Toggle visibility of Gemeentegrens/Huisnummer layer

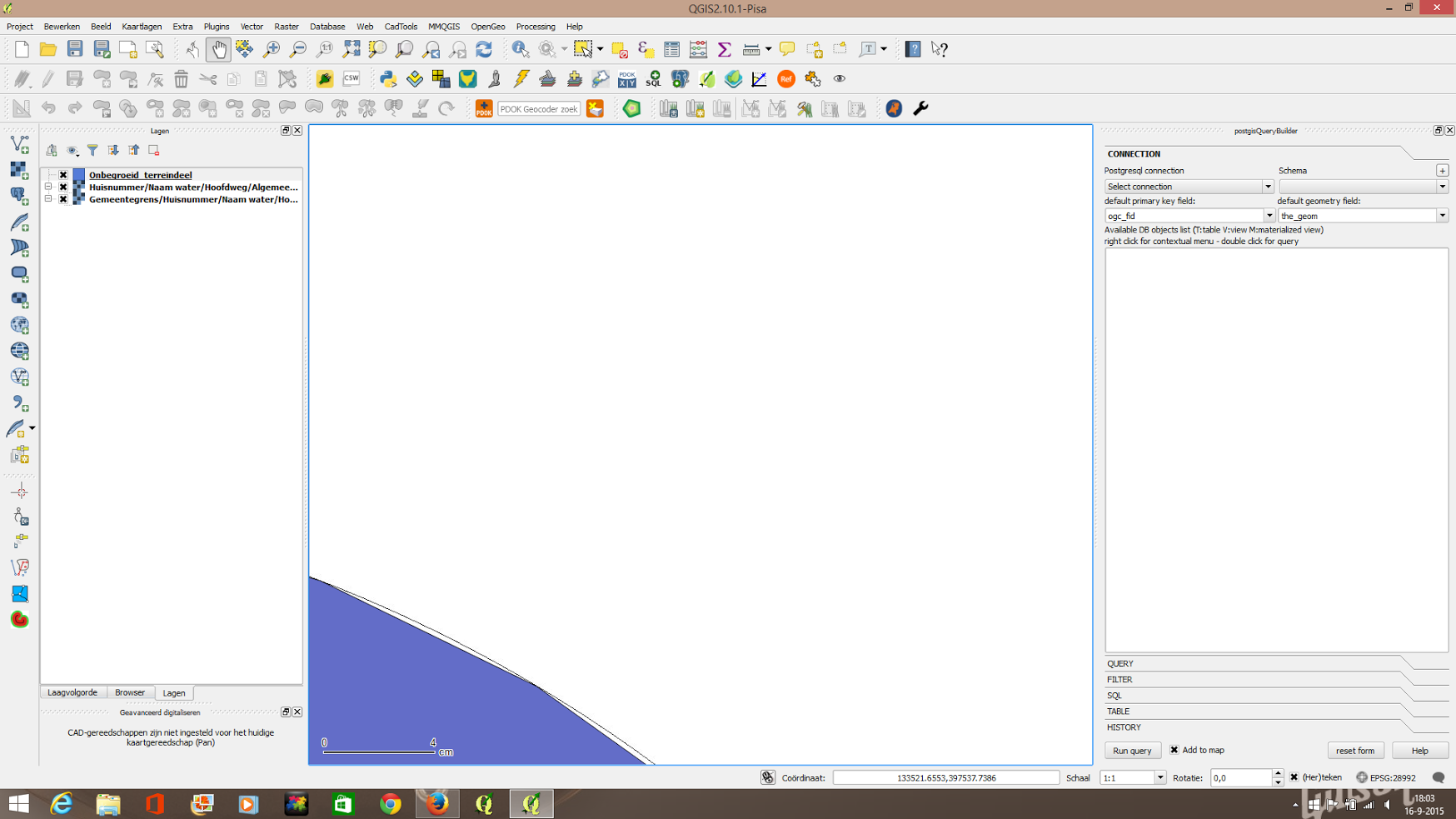[x=63, y=199]
